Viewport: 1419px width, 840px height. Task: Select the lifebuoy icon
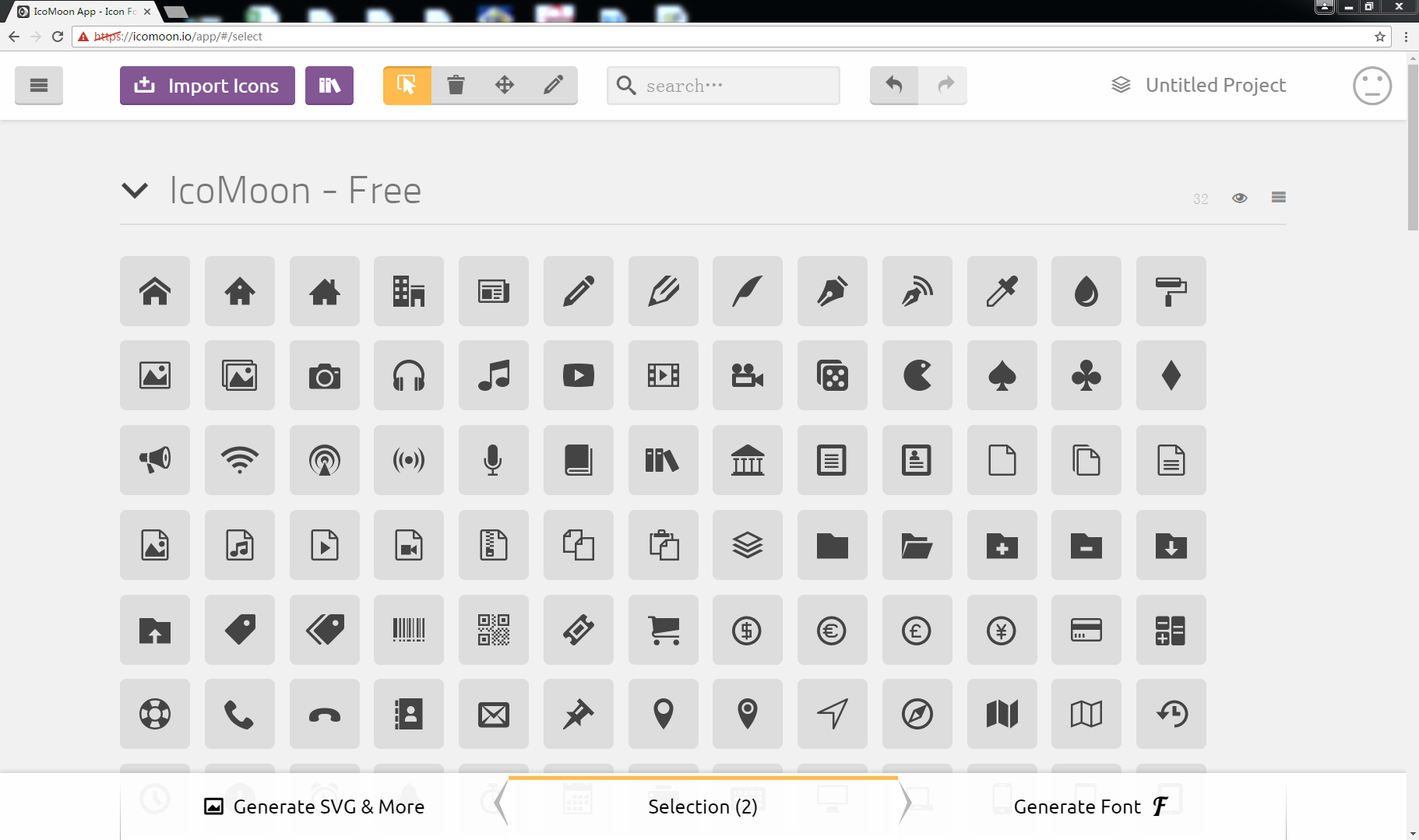155,714
